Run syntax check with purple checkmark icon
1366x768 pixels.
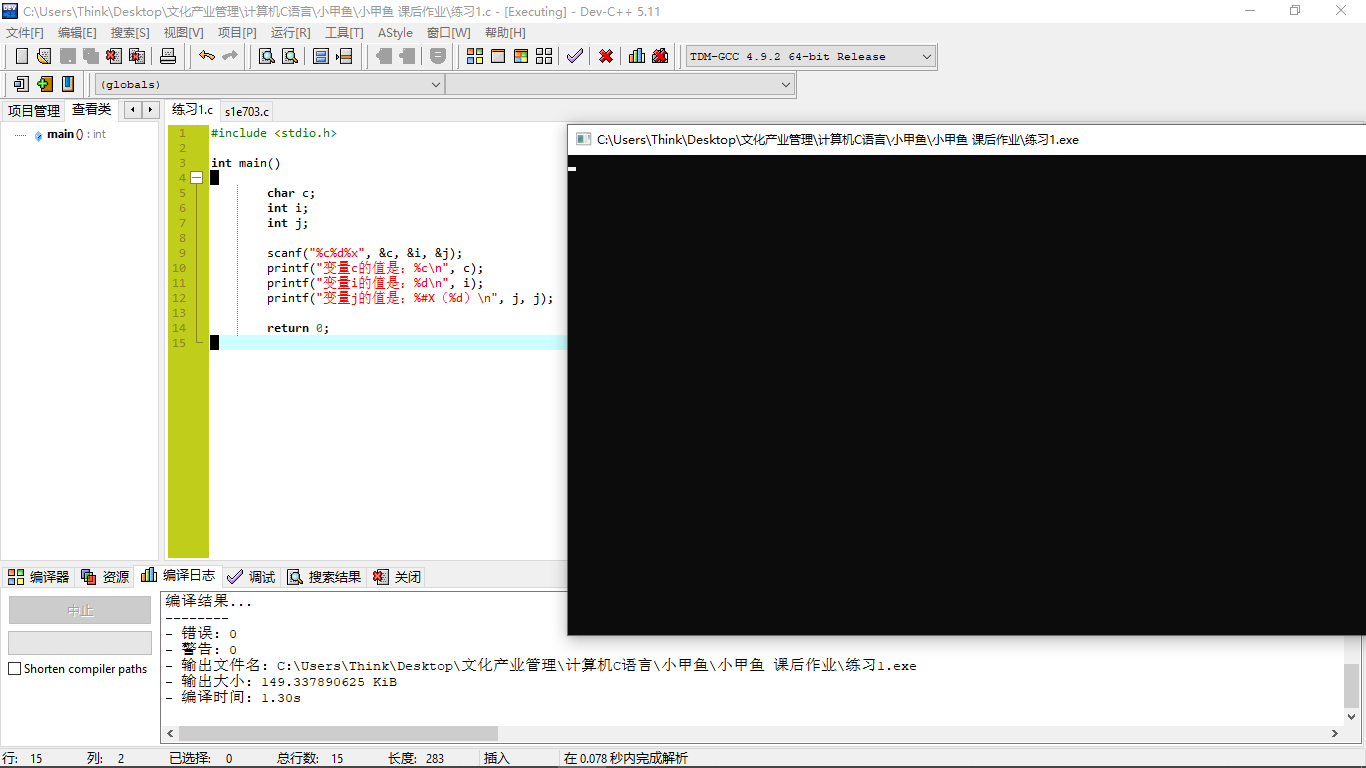[574, 56]
